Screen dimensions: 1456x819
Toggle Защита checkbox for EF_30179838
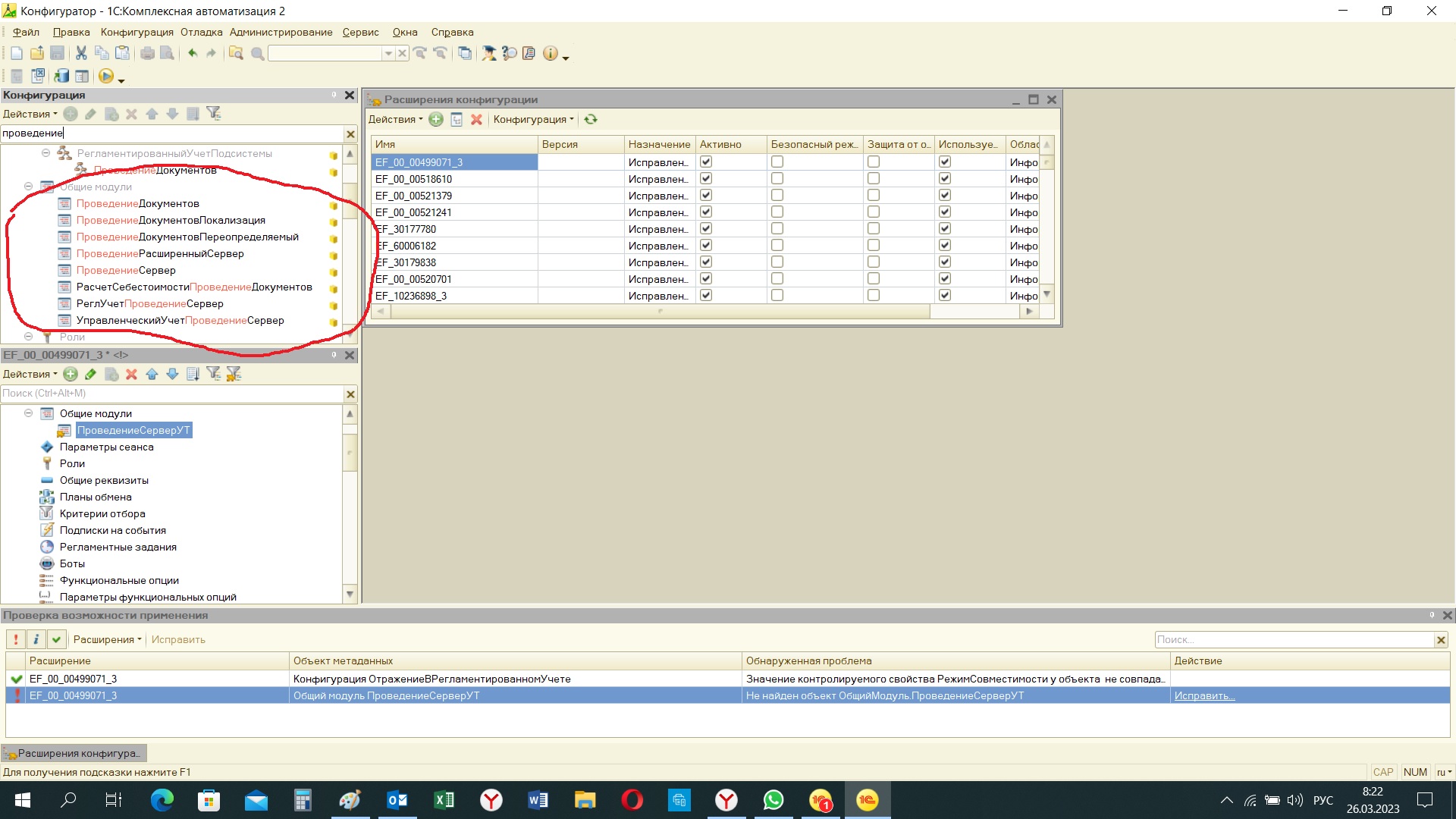[874, 262]
